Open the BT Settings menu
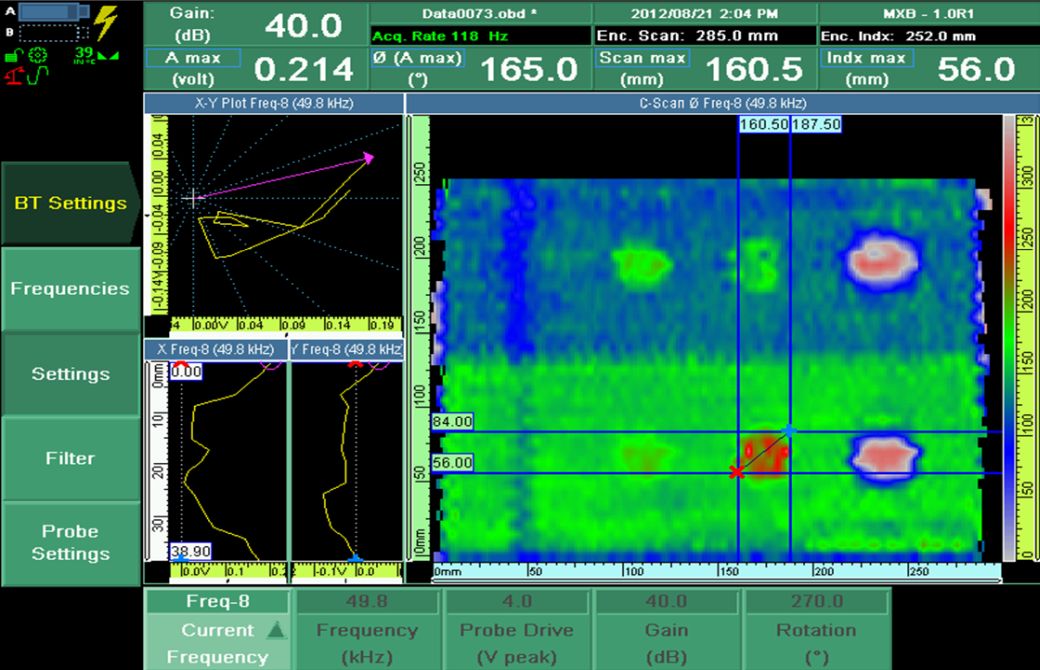1040x670 pixels. [x=70, y=203]
